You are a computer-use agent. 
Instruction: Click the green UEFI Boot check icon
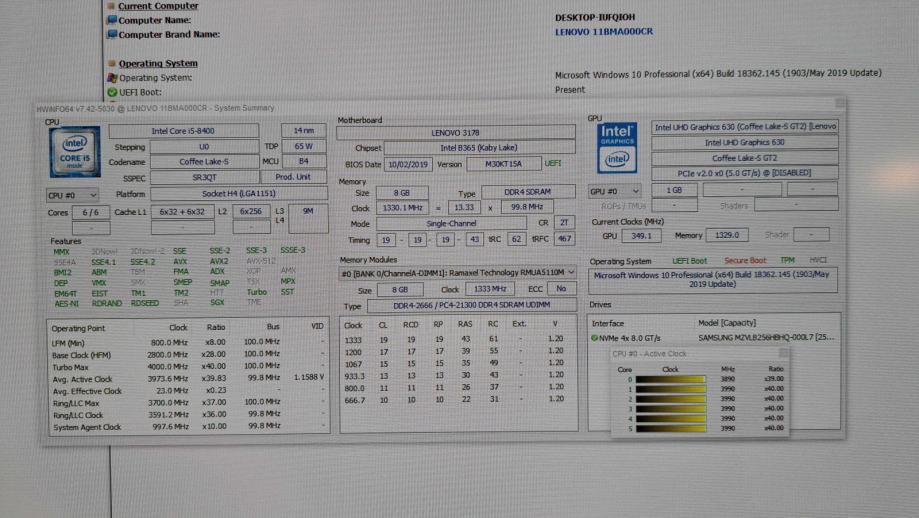point(112,92)
